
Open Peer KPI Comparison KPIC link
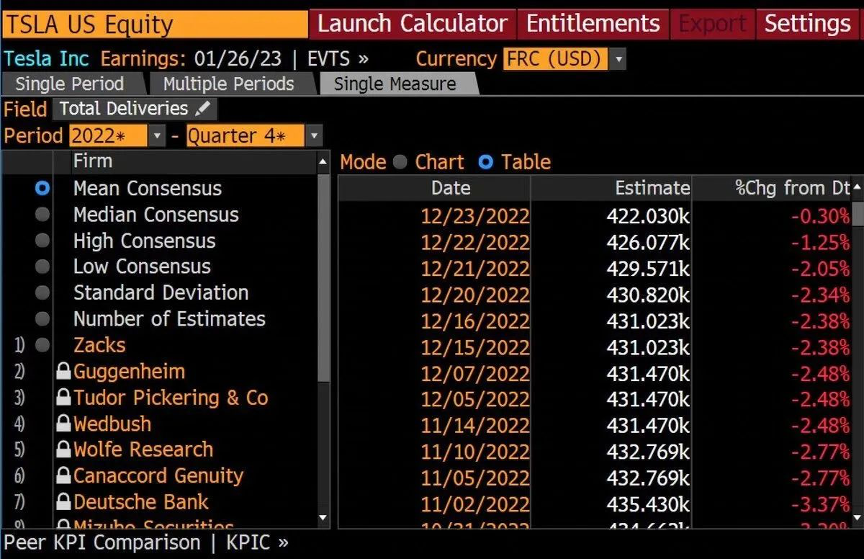coord(145,543)
